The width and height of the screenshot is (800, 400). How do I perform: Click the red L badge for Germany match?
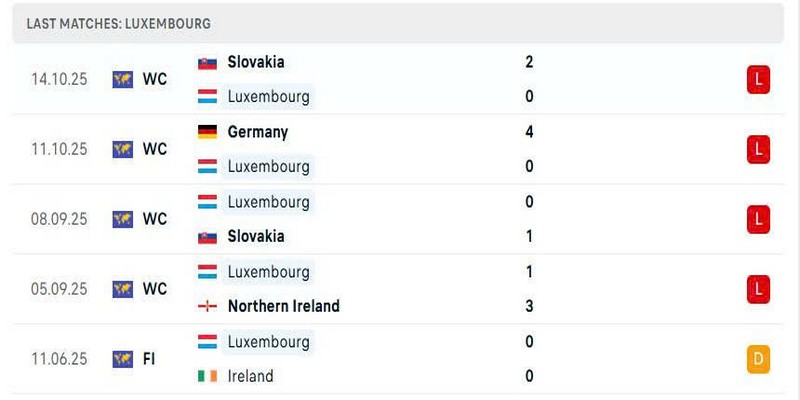pyautogui.click(x=758, y=149)
